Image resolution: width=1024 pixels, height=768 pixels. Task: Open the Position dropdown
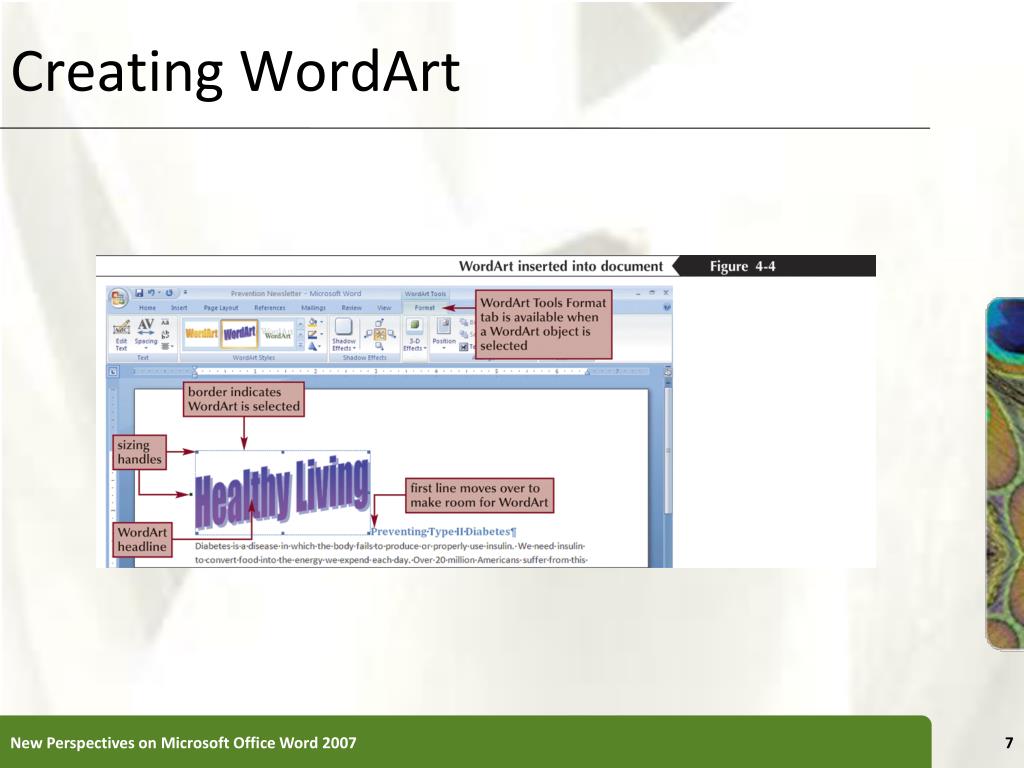click(443, 335)
